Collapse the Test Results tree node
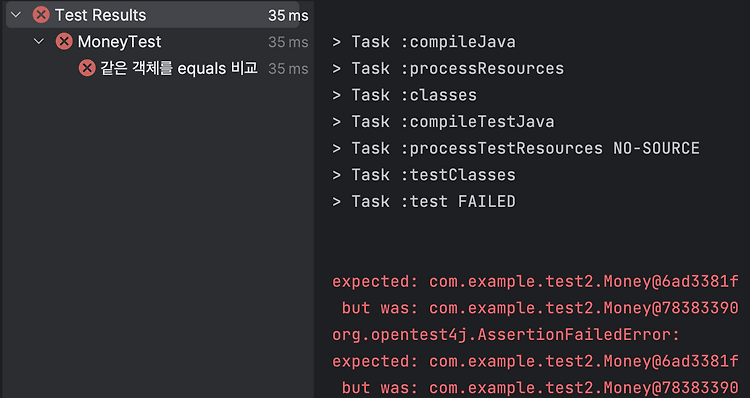 16,15
